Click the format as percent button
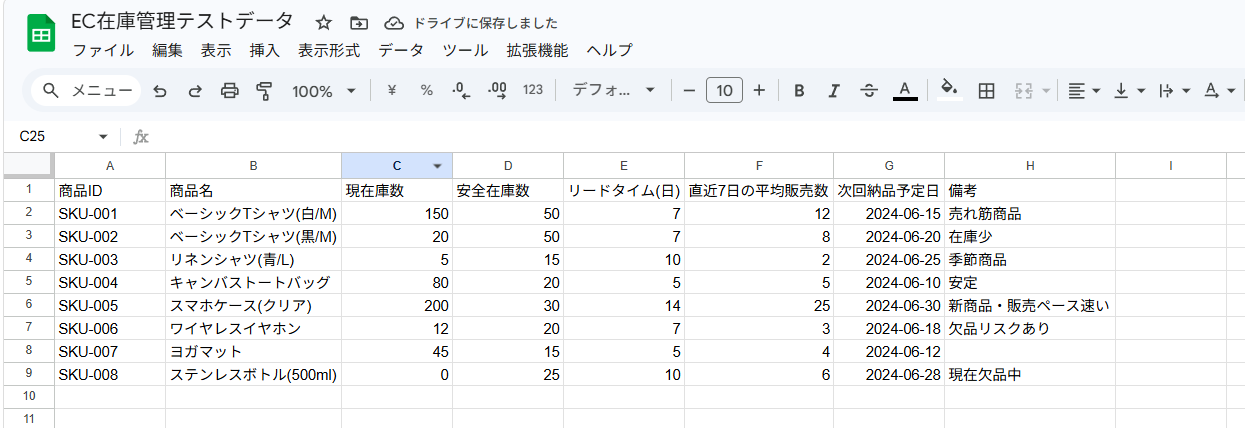Image resolution: width=1245 pixels, height=428 pixels. [427, 91]
